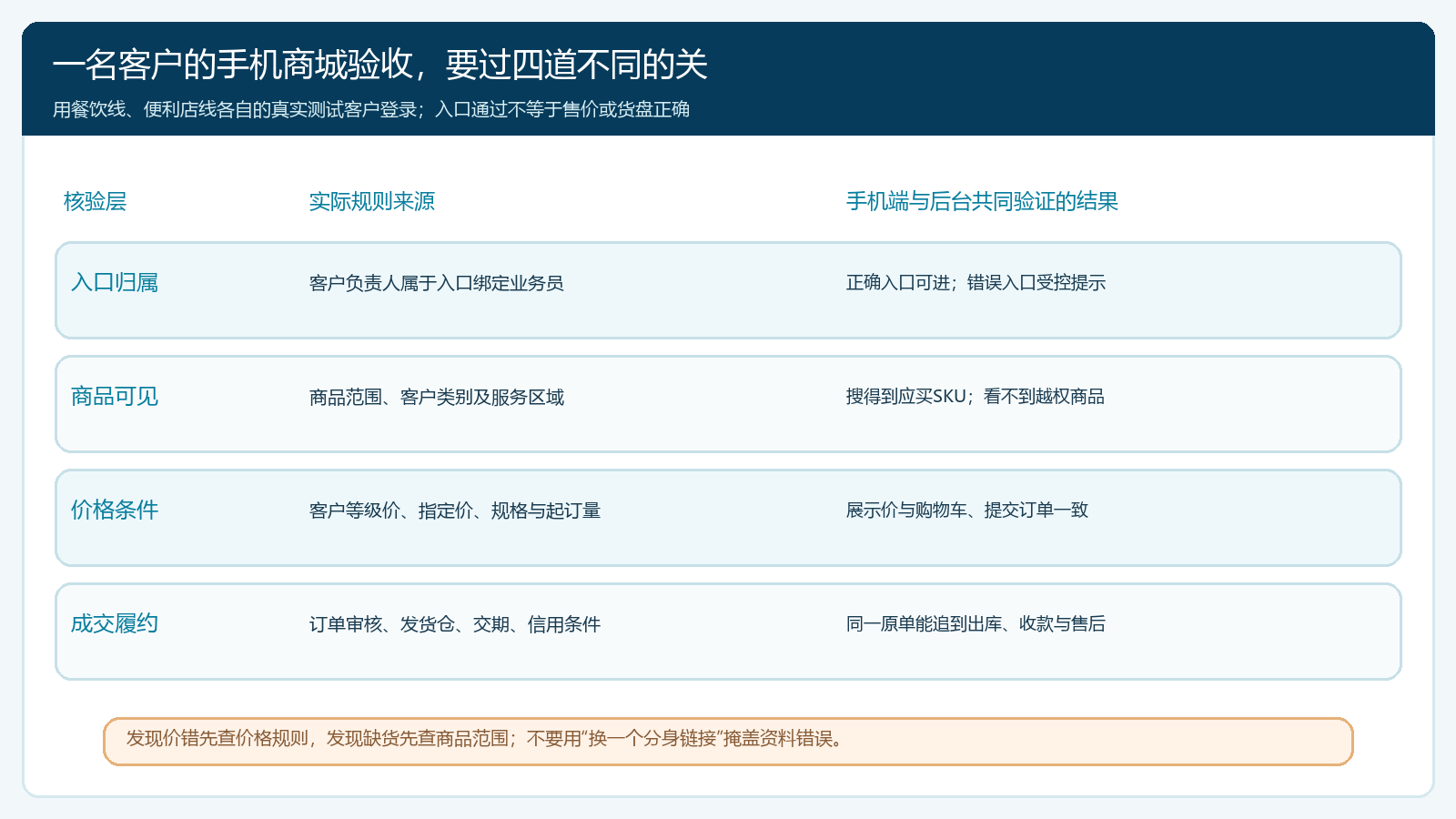Click text 客户等级价、指定价、规格与起订量
The height and width of the screenshot is (819, 1456).
(x=455, y=511)
